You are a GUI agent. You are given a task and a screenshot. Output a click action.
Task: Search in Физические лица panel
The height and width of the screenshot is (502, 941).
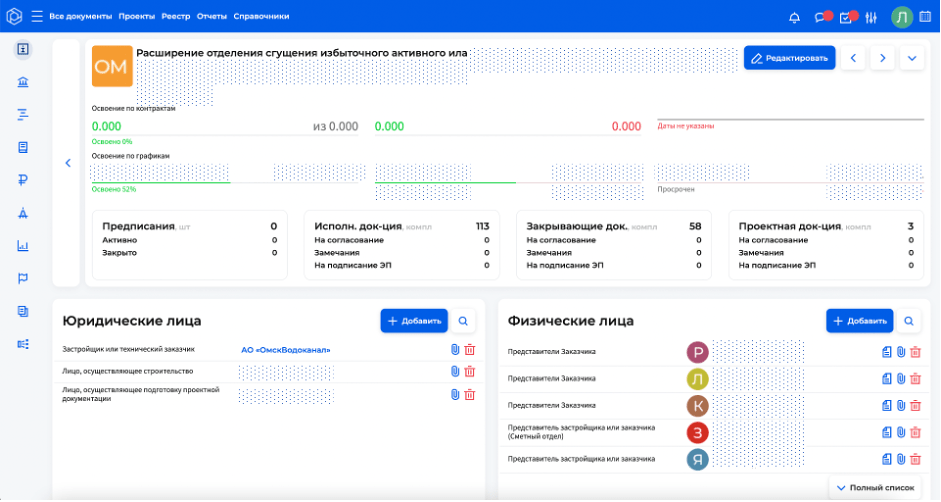(x=909, y=321)
